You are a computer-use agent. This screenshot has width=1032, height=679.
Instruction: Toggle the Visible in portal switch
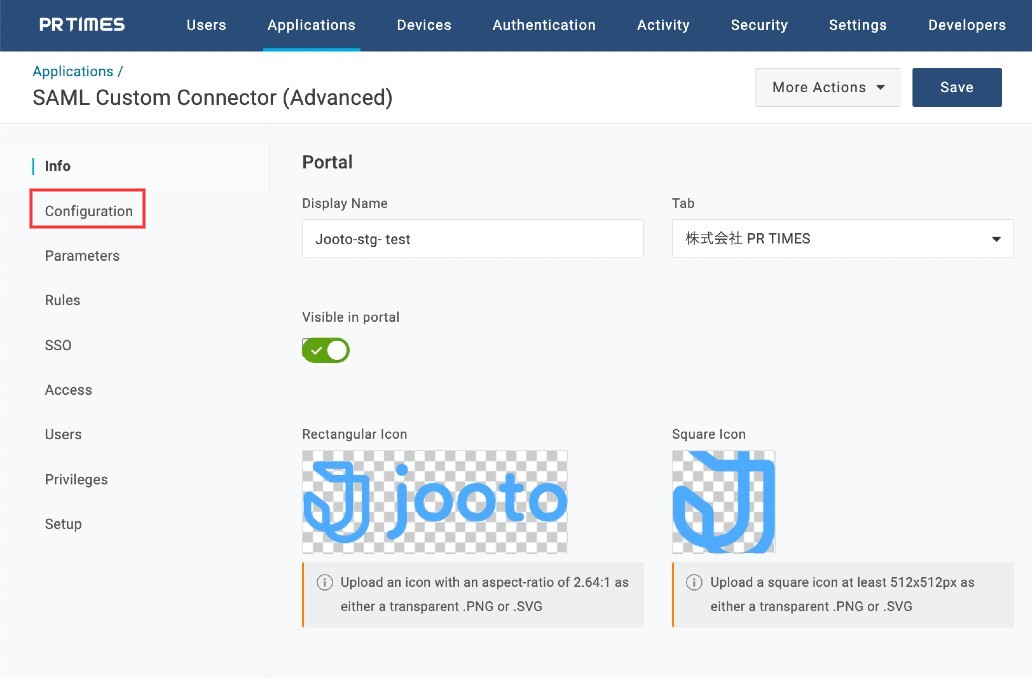[x=326, y=350]
